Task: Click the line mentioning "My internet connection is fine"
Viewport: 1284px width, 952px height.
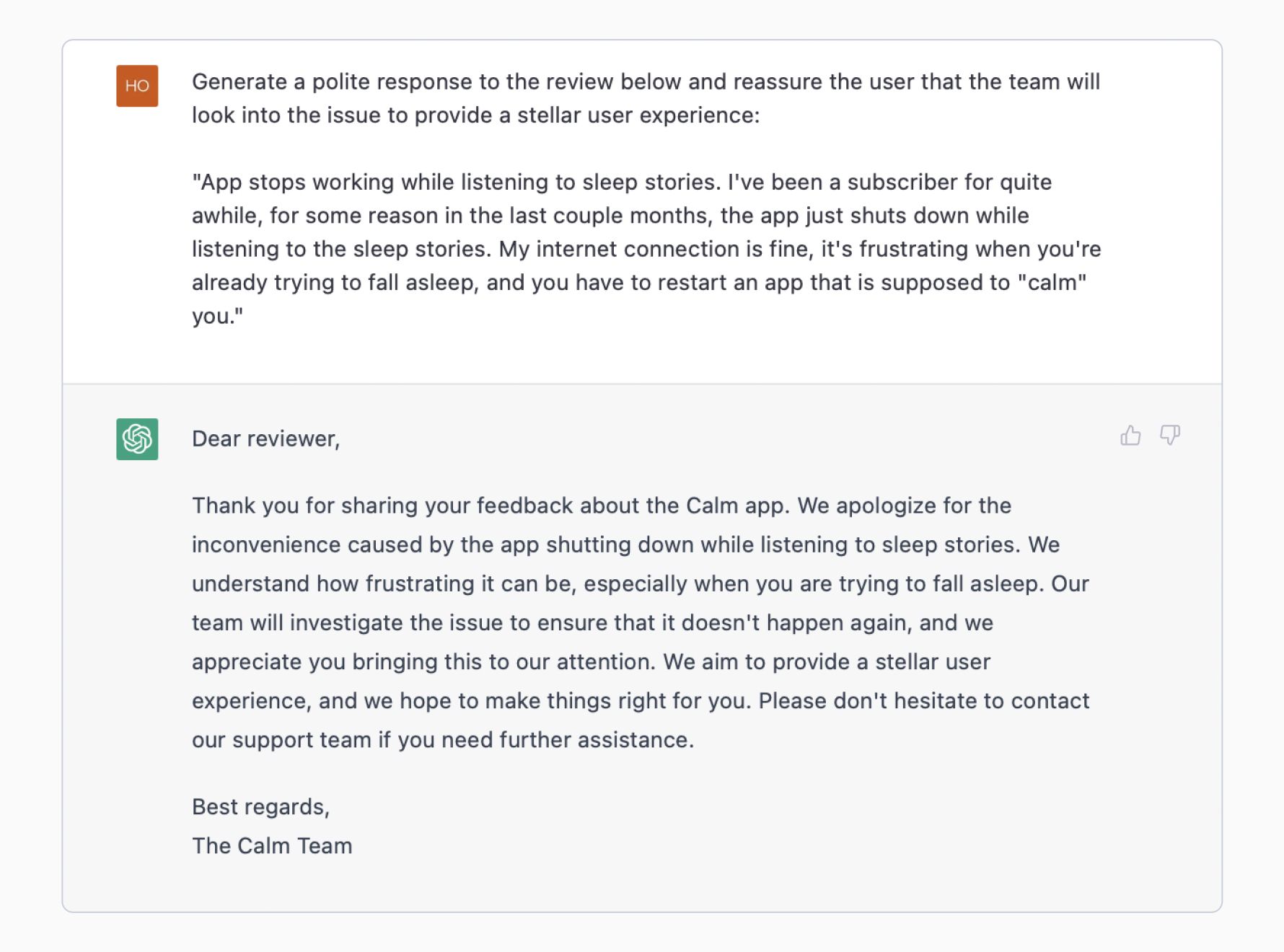Action: 646,250
